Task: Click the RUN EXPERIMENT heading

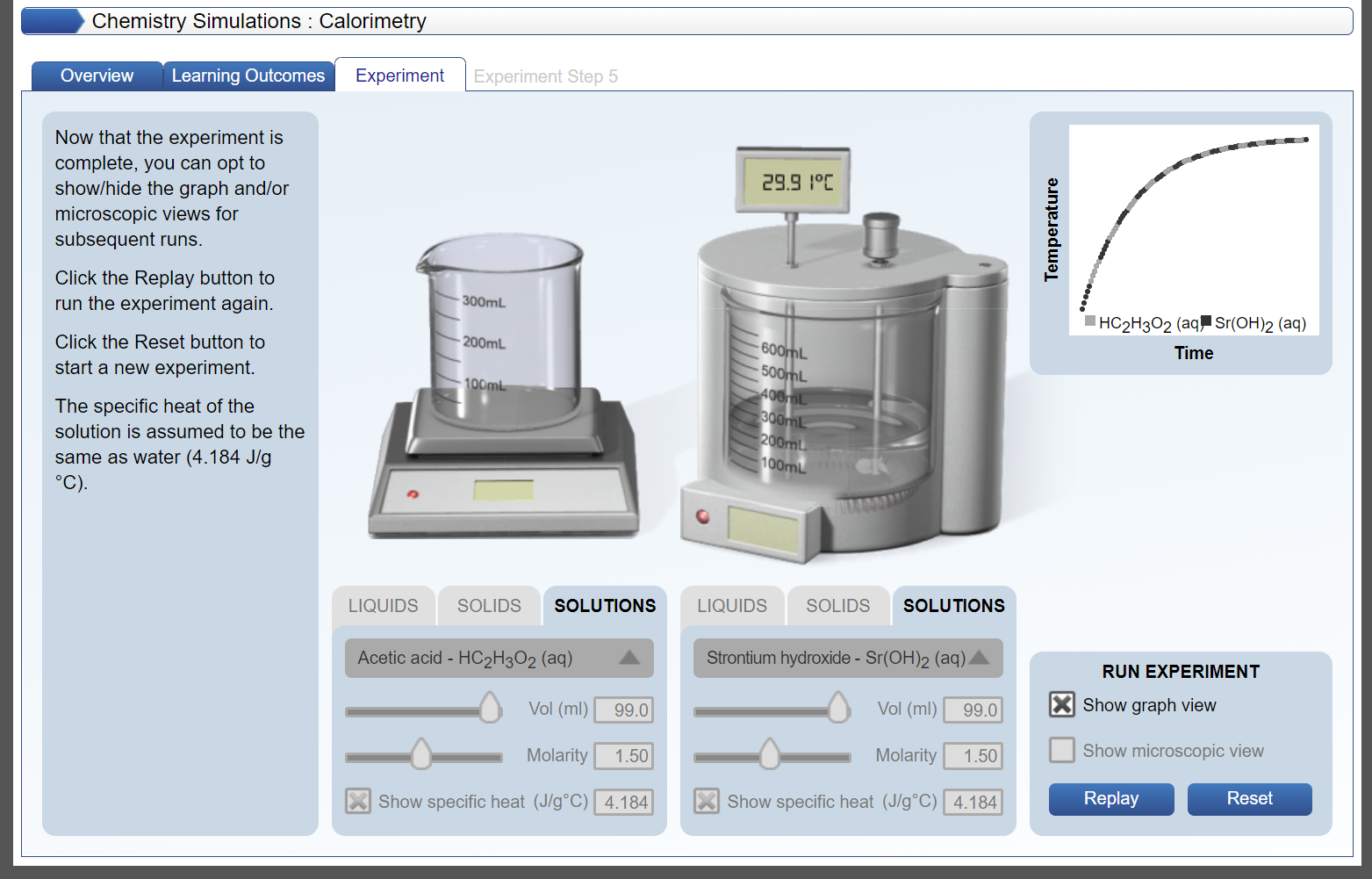Action: [1181, 672]
